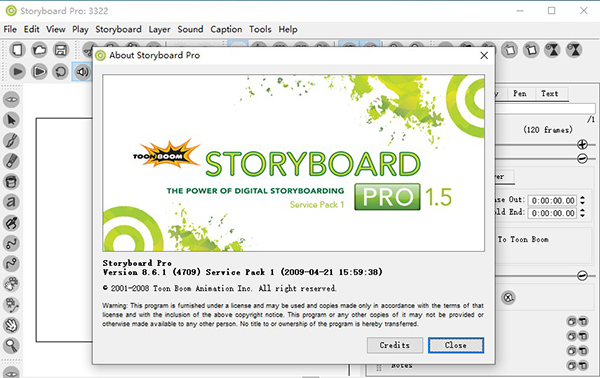Click 'Version 8.6.1 (4709)' text line

243,272
